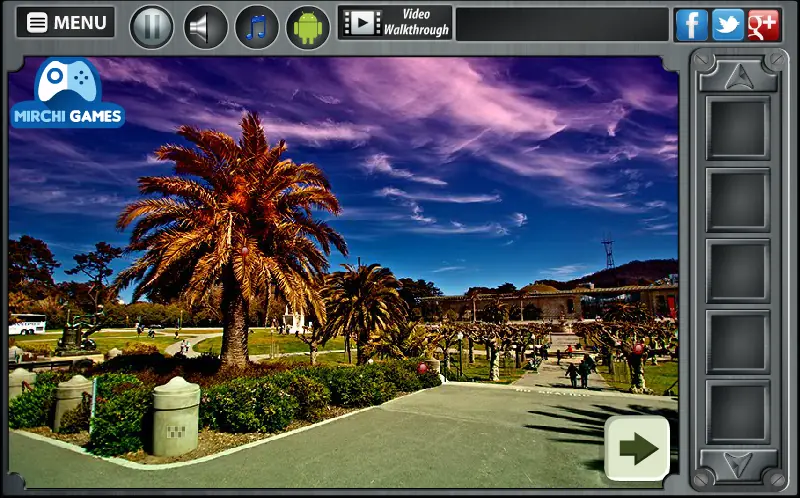Pause the game
The height and width of the screenshot is (498, 800).
tap(152, 27)
